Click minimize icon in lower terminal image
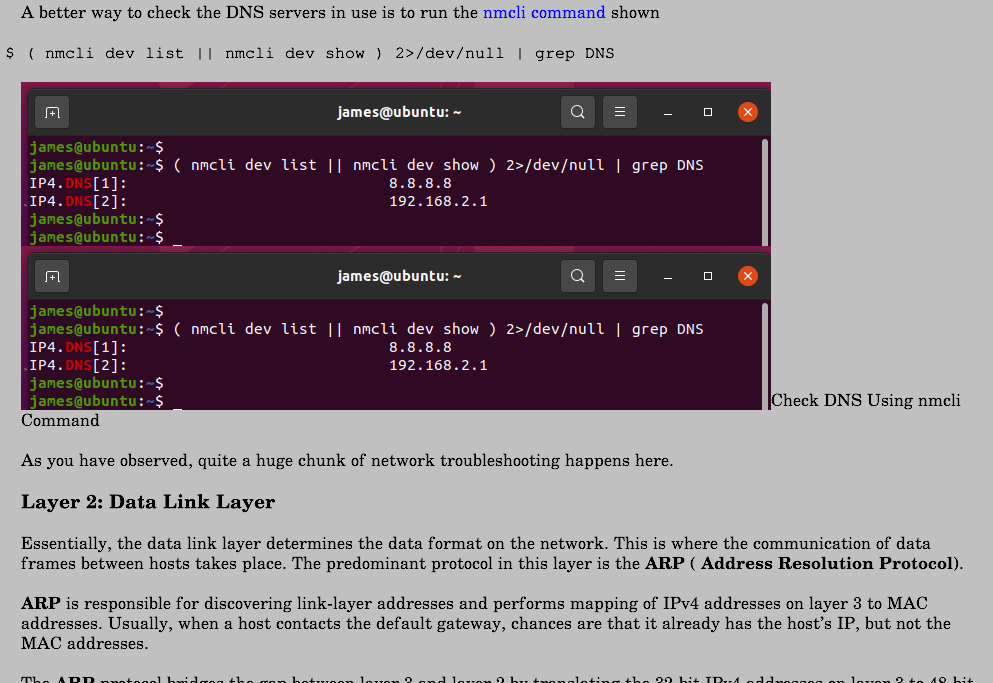The image size is (993, 683). (667, 277)
